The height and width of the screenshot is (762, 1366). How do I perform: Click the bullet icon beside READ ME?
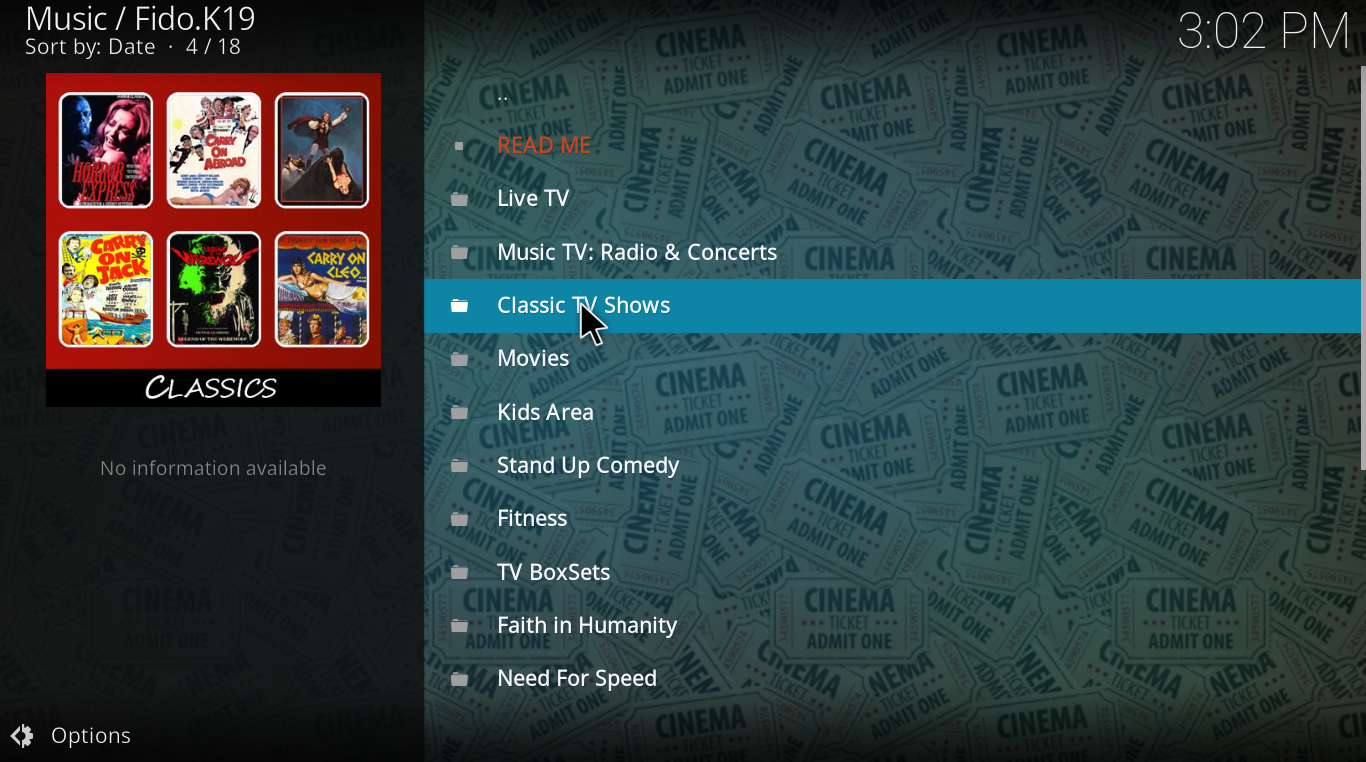pos(459,146)
